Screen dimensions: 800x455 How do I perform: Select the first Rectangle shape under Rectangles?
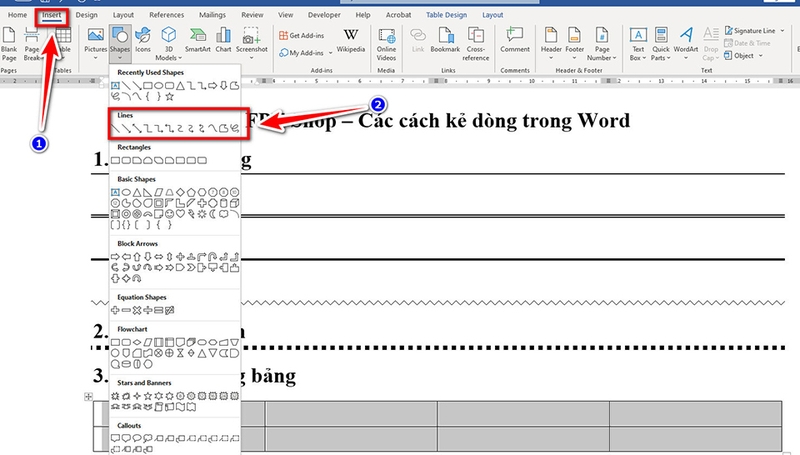[x=116, y=160]
